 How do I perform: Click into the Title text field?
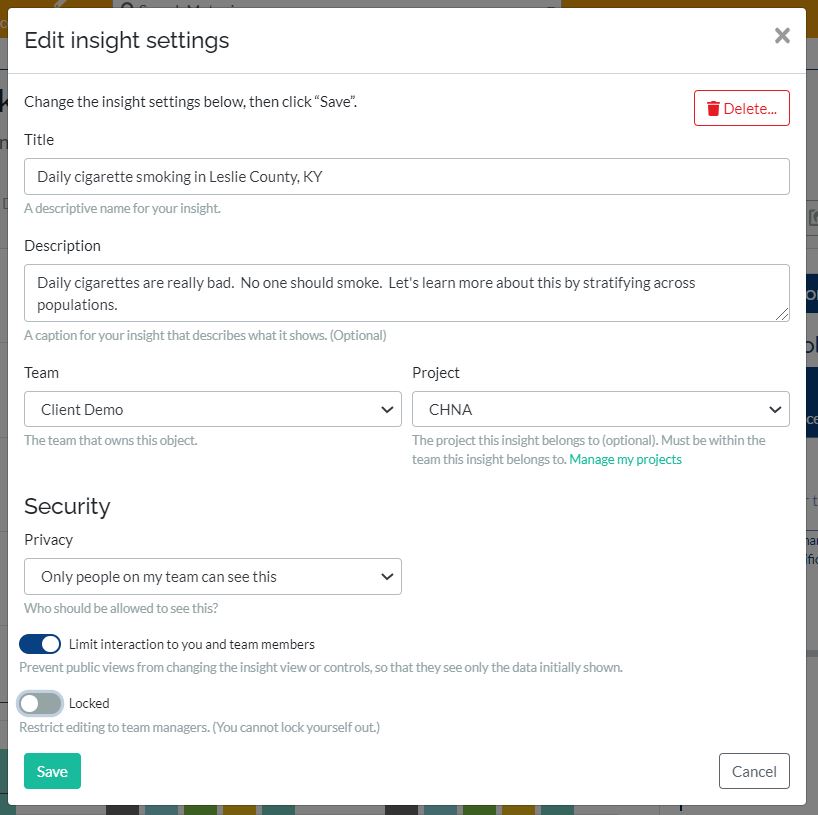[x=406, y=177]
